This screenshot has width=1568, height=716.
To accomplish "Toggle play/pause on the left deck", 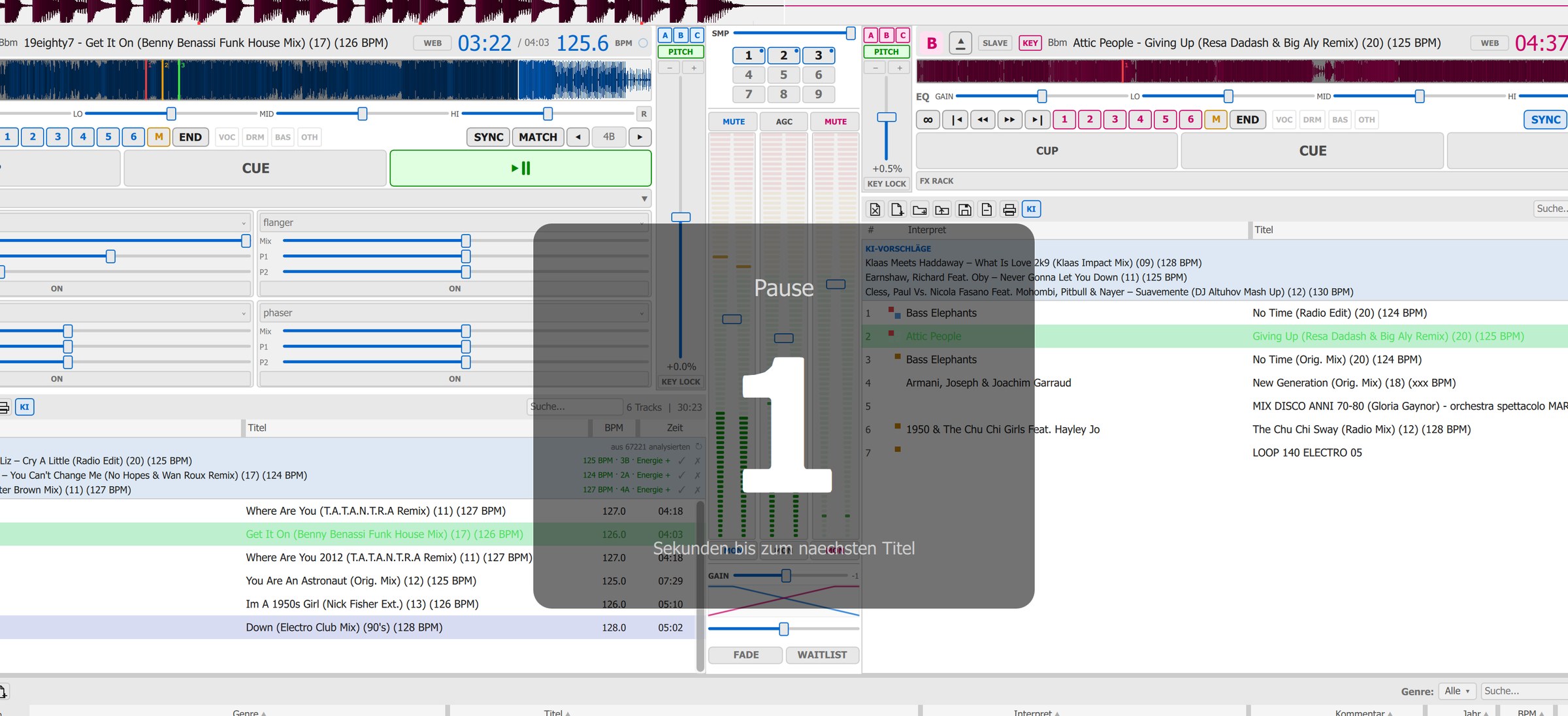I will click(x=521, y=169).
